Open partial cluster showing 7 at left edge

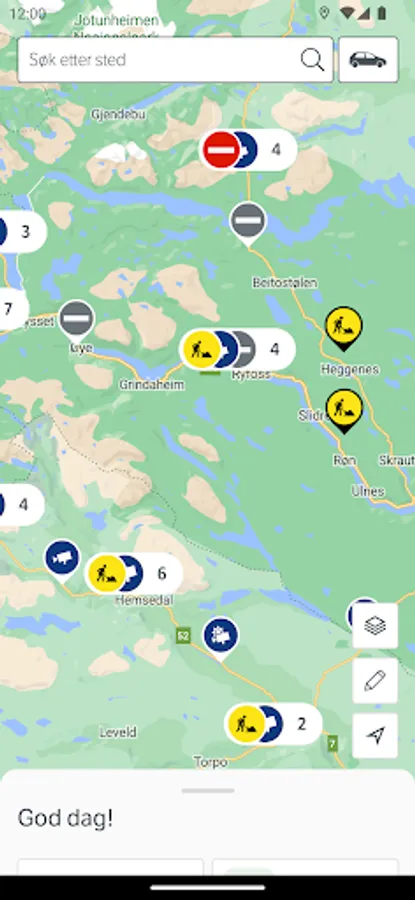coord(13,309)
